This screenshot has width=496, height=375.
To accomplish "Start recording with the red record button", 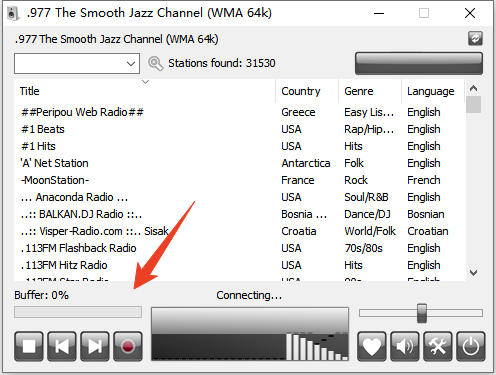I will point(128,346).
